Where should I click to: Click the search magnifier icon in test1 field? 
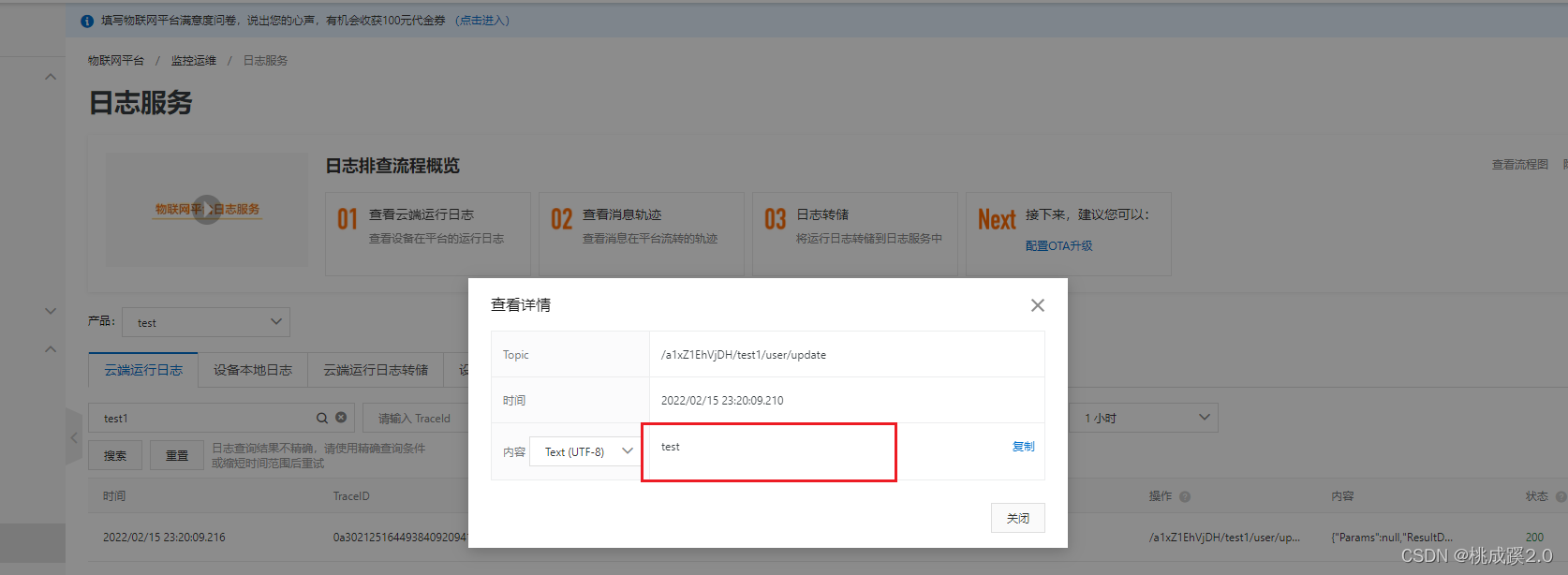pos(322,419)
